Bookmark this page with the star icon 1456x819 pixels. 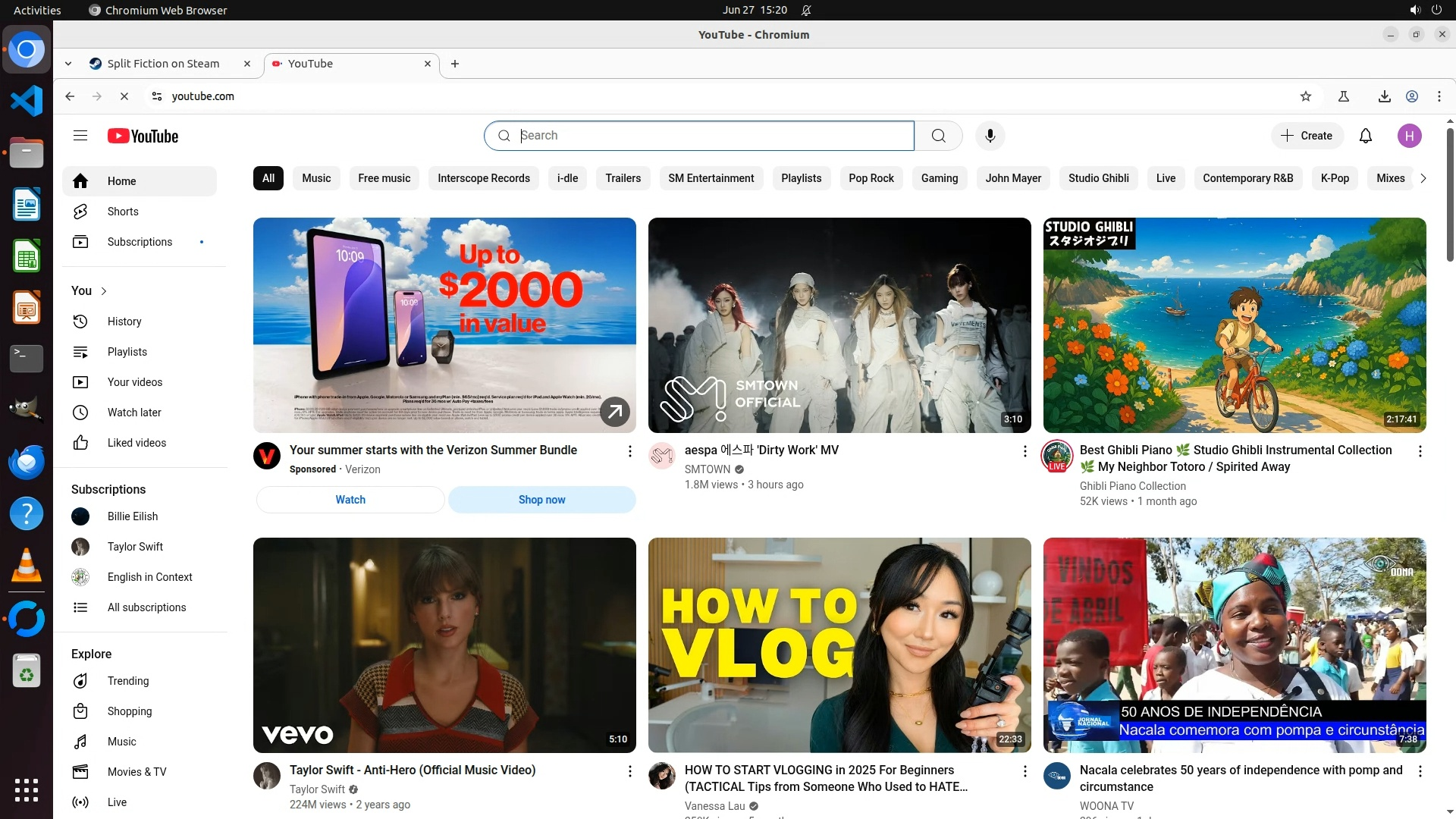(1305, 96)
